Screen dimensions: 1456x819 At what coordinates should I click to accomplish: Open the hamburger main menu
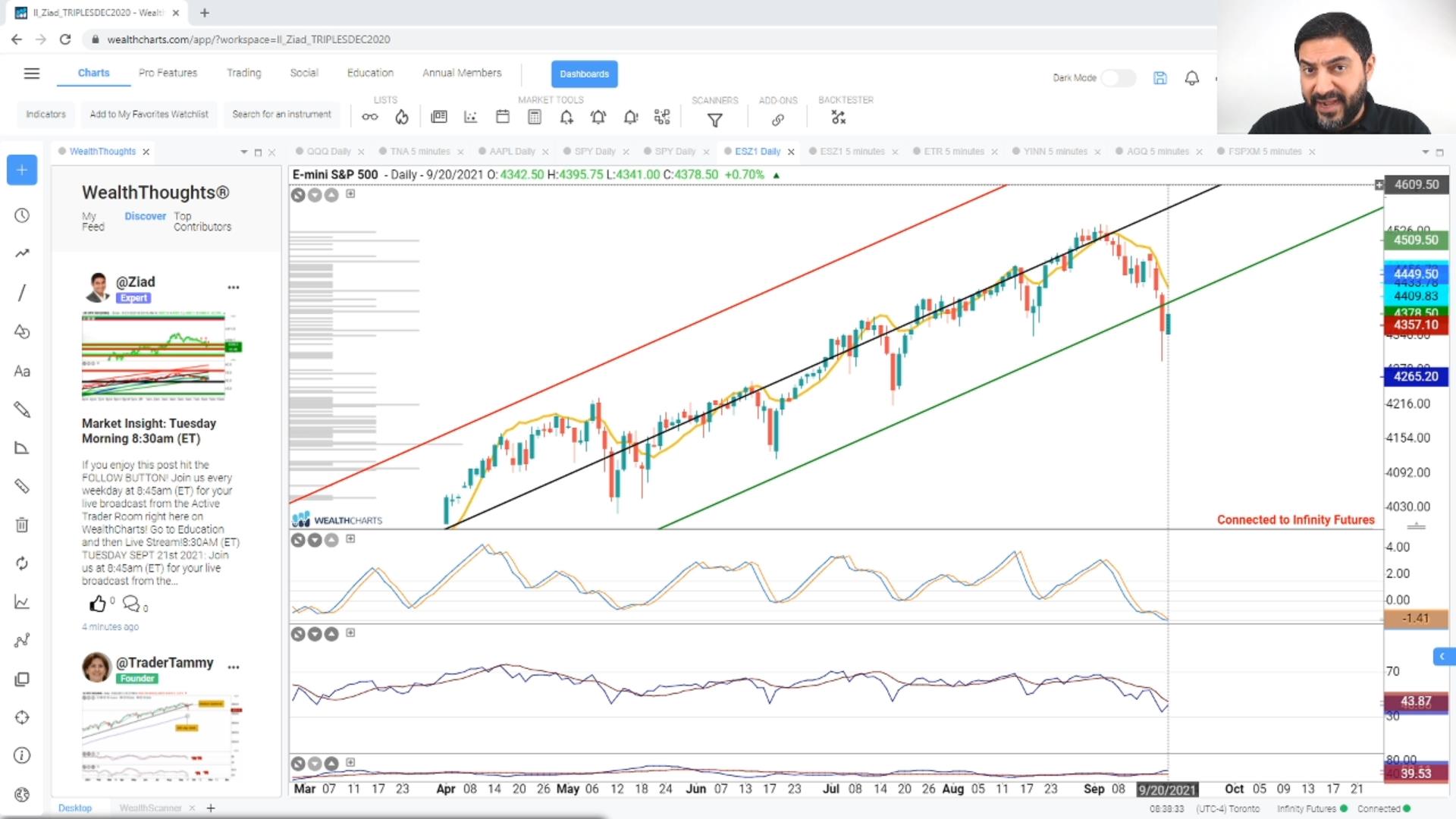(31, 74)
